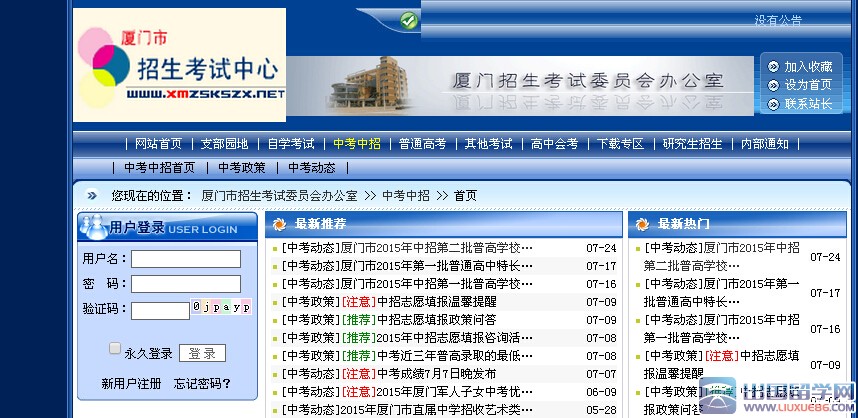Open the 普通高考 navigation menu item

422,144
